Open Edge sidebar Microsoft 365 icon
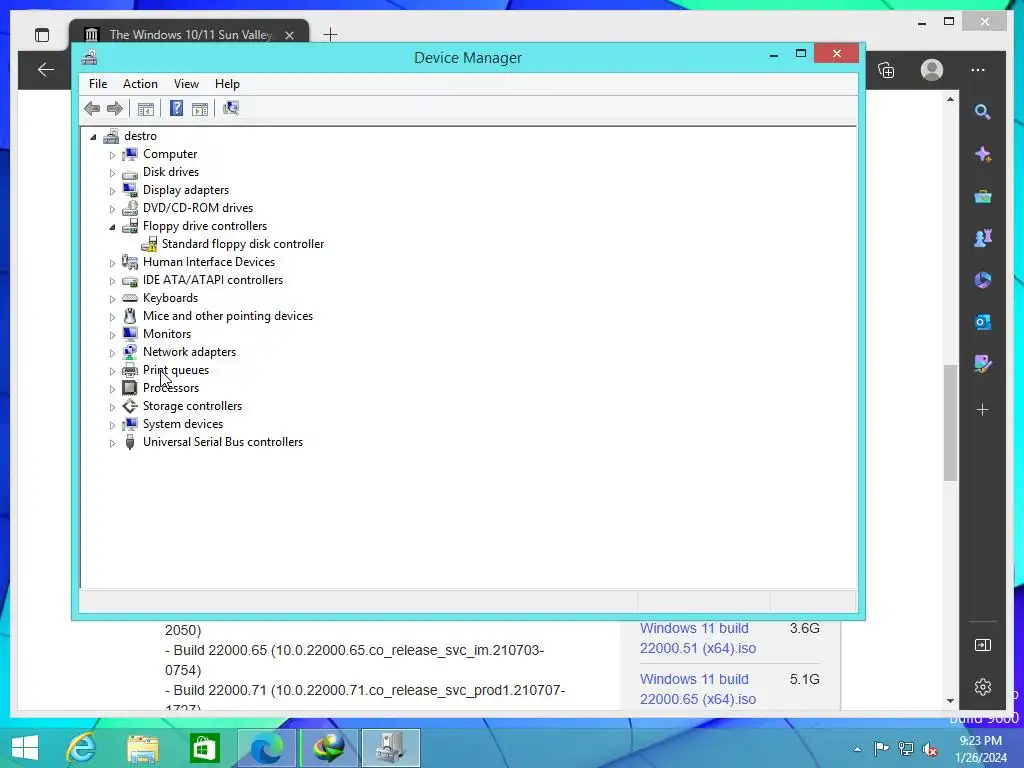The image size is (1024, 768). pos(982,280)
